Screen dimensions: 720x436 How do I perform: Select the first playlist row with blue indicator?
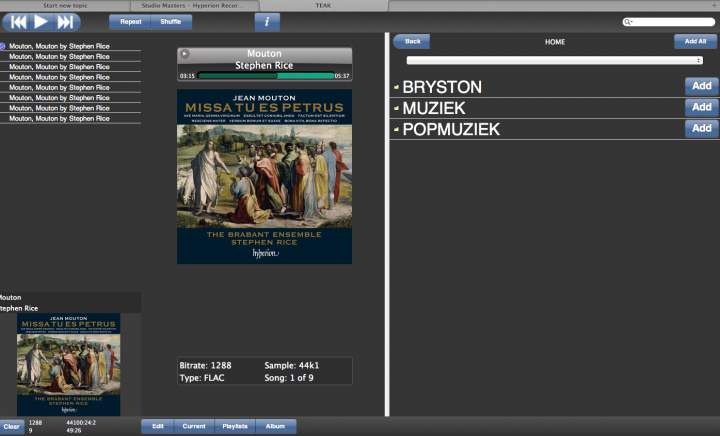click(x=70, y=46)
